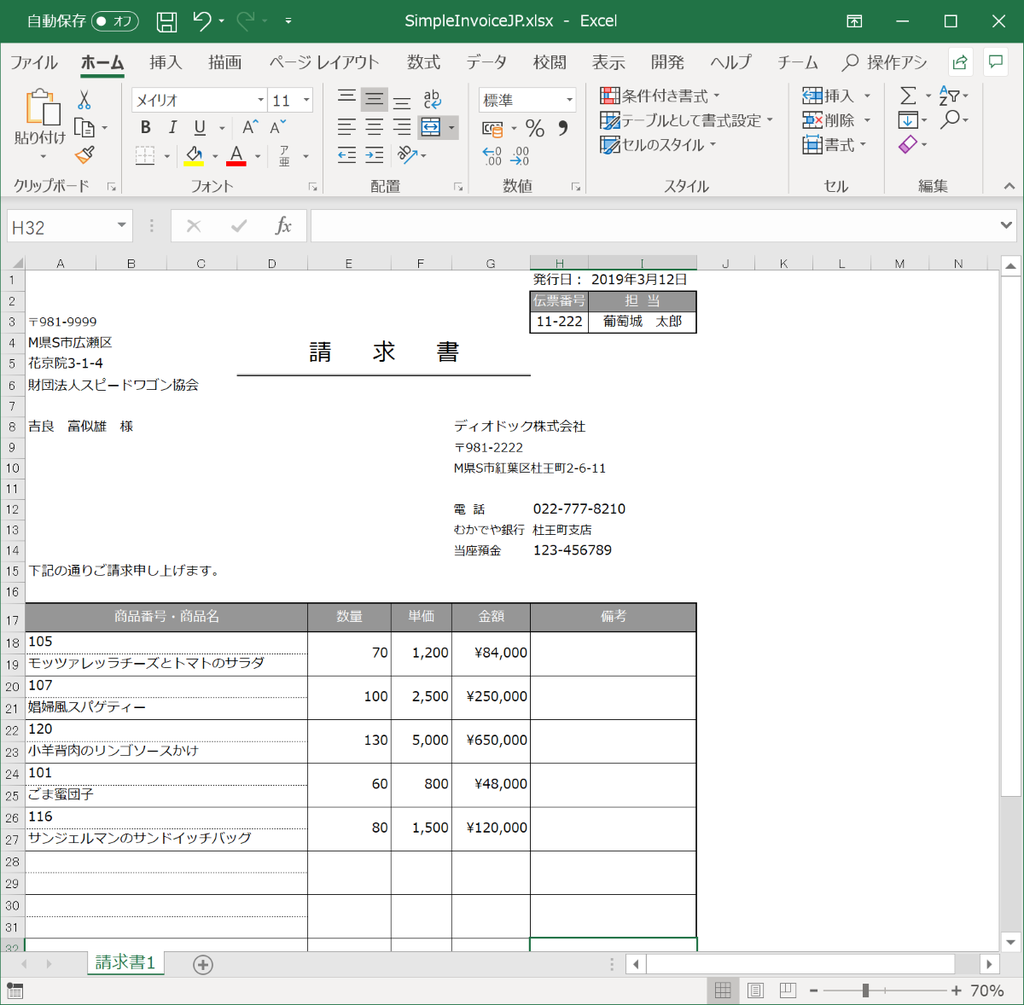
Task: Expand the formula bar
Action: click(1006, 225)
